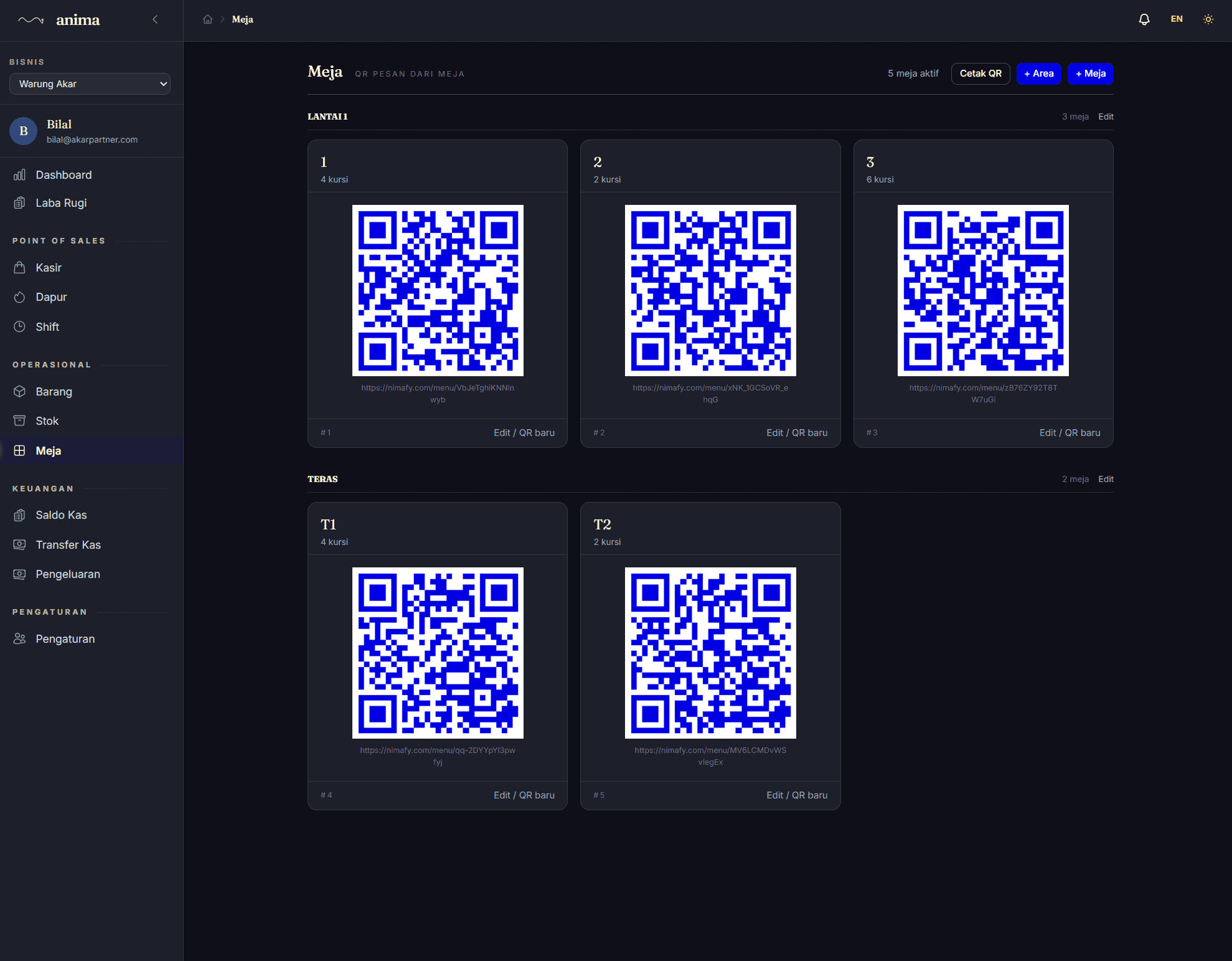Add a new table with + Meja
Screen dimensions: 1232x961
point(1091,73)
